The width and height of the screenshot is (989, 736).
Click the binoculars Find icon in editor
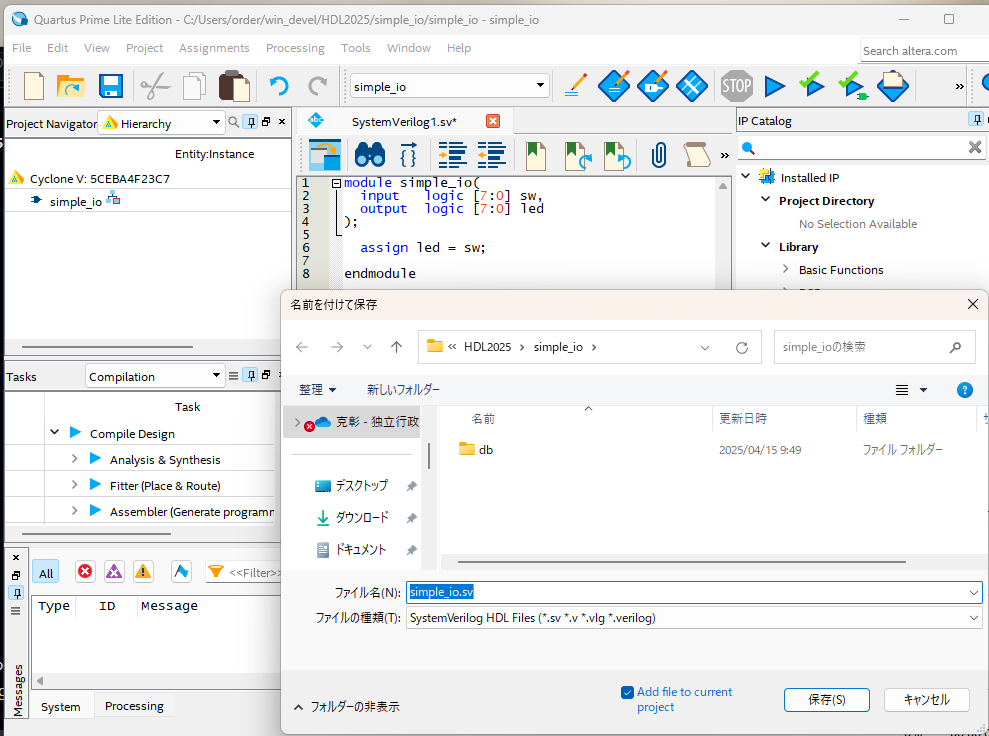pos(370,155)
